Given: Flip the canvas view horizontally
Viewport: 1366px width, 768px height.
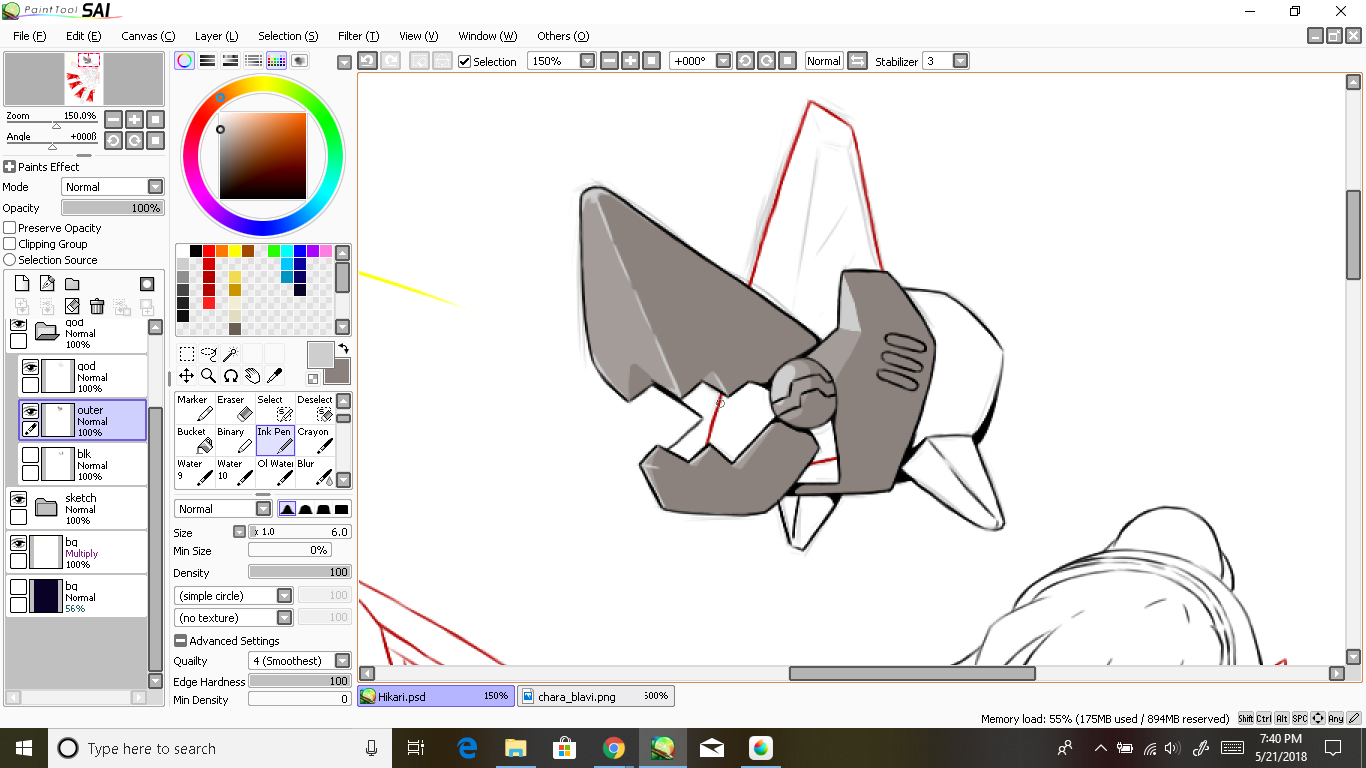Looking at the screenshot, I should [857, 61].
